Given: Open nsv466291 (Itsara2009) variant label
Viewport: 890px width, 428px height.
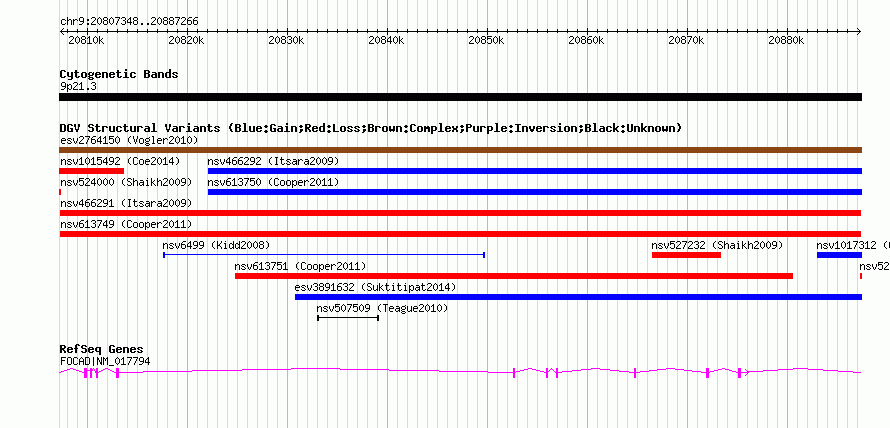Looking at the screenshot, I should point(125,203).
